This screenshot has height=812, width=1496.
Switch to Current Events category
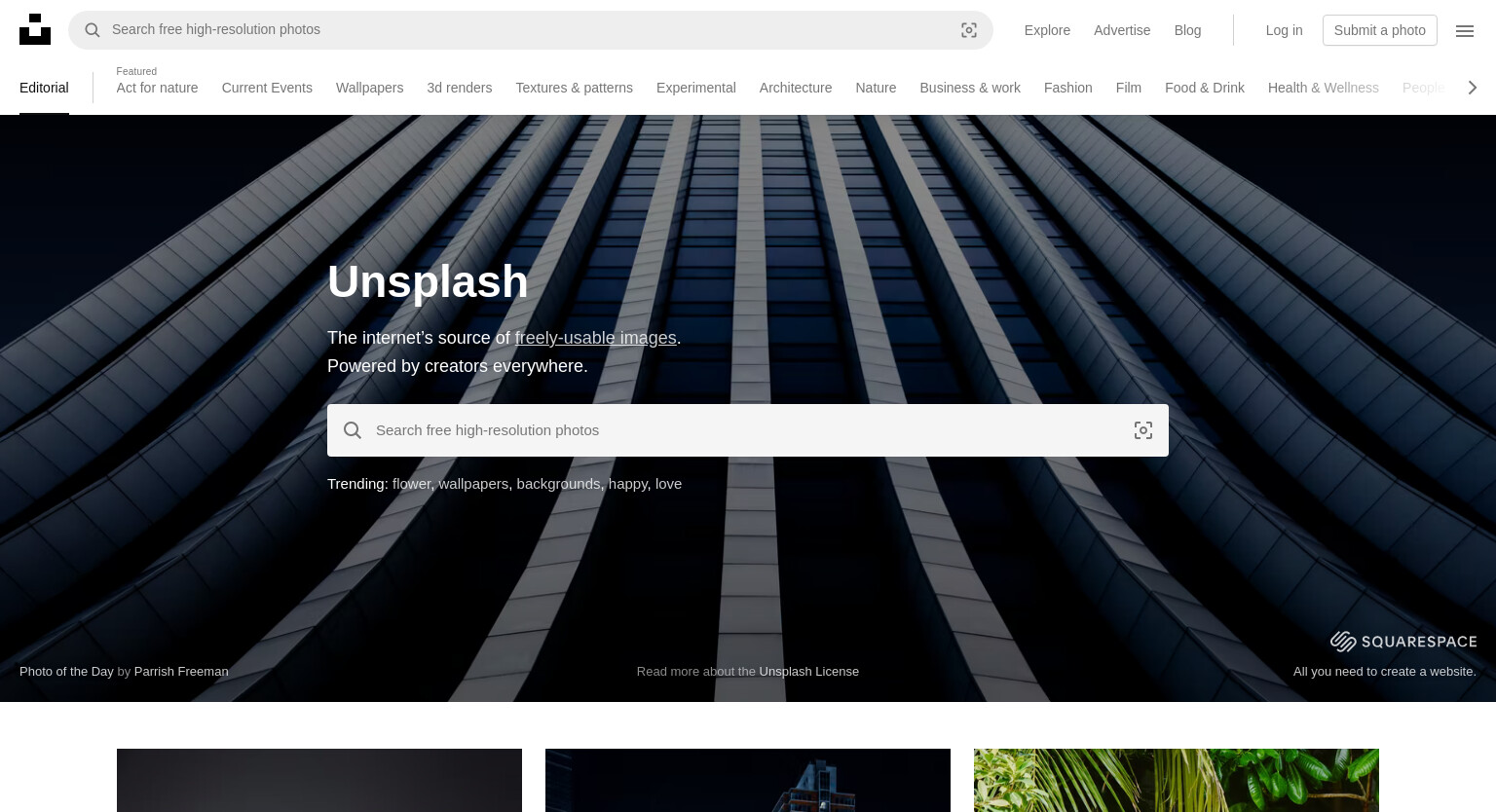(x=267, y=88)
